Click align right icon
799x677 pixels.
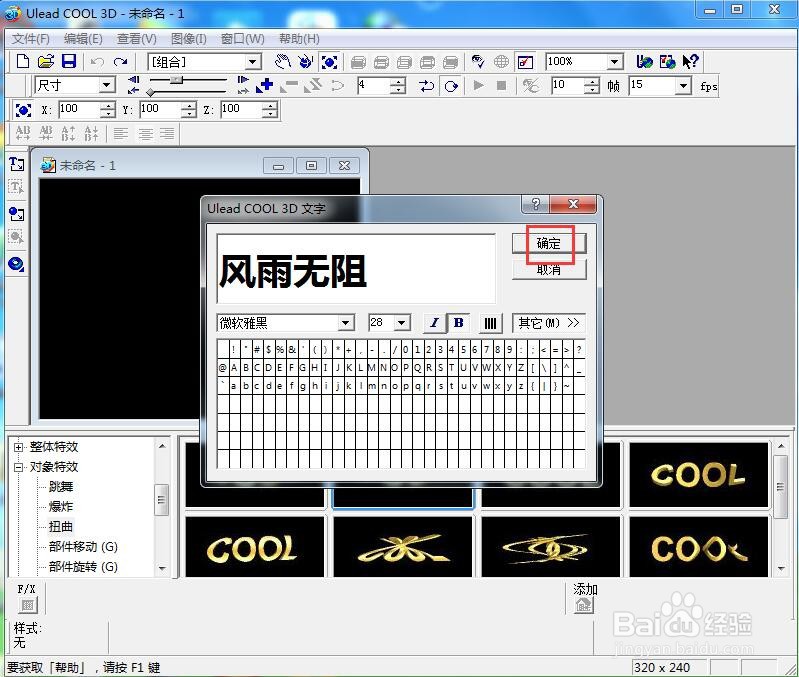click(167, 133)
